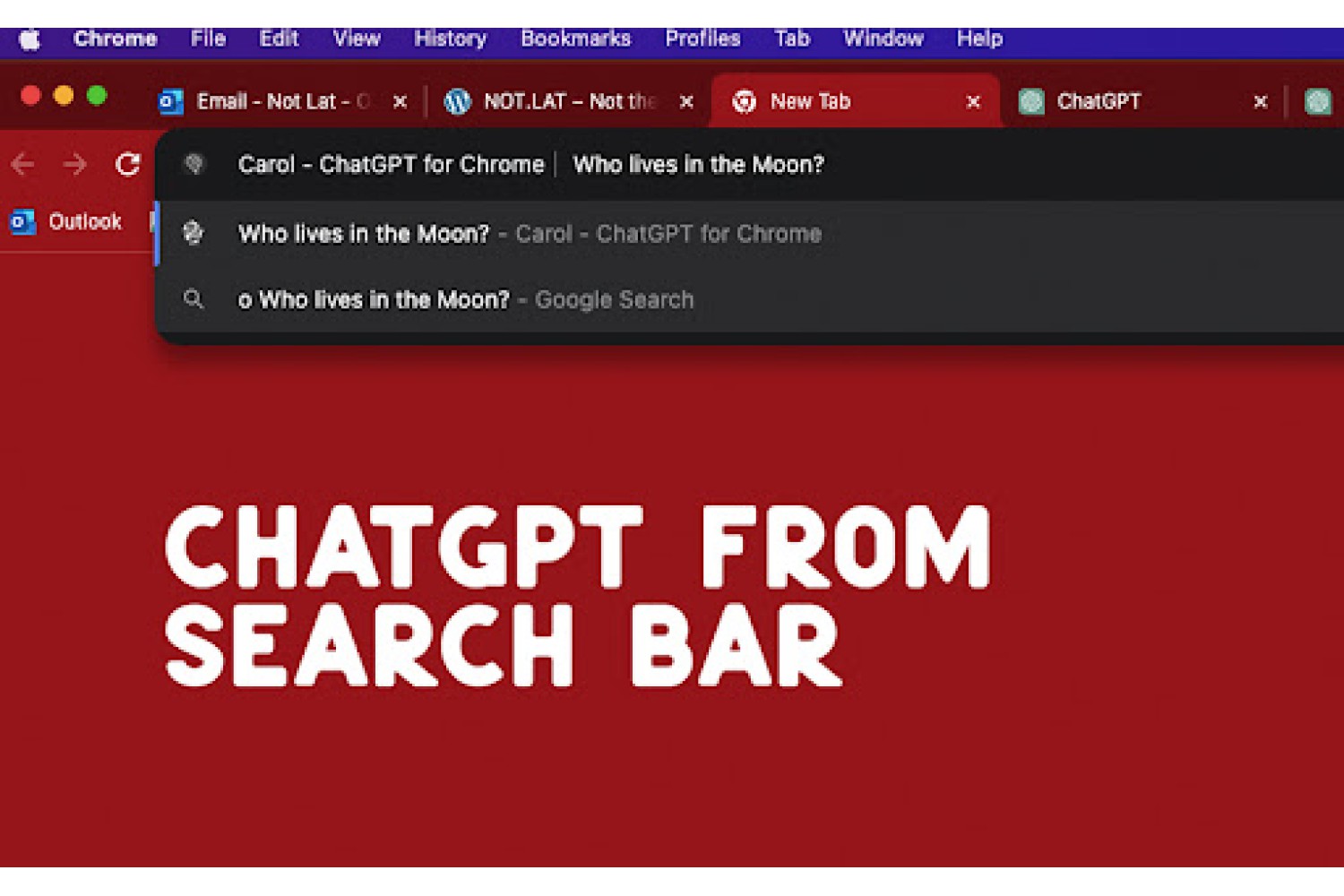
Task: Close the NOT.LAT tab
Action: point(686,102)
